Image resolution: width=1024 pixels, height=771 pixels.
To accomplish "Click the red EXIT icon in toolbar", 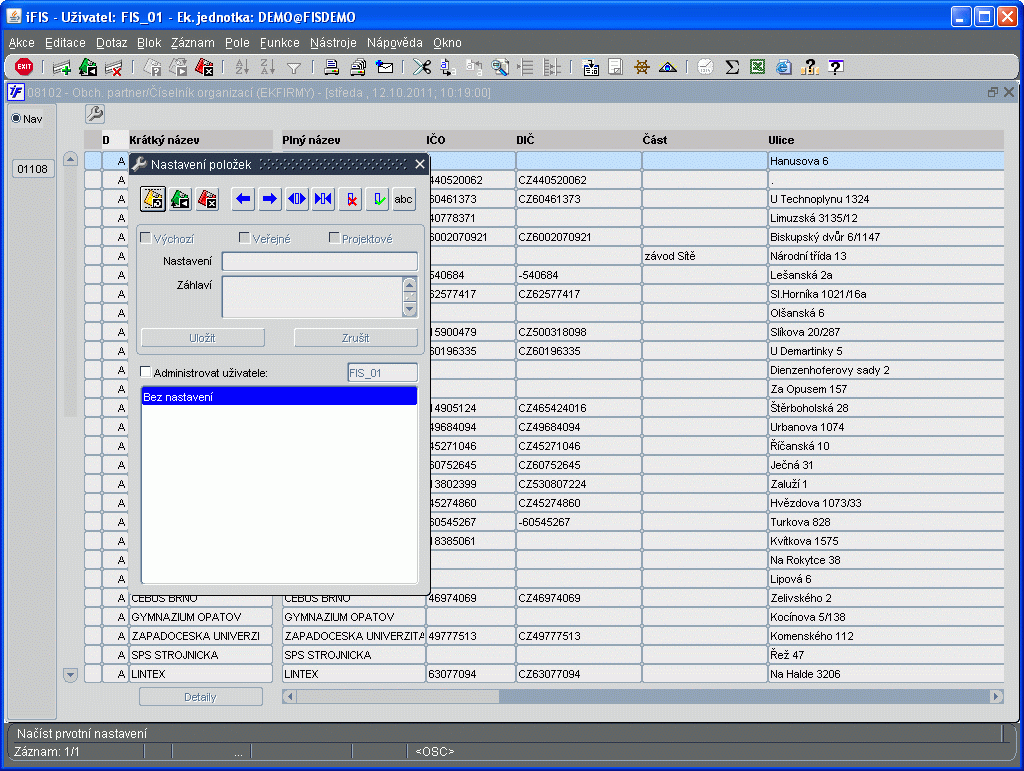I will 24,67.
